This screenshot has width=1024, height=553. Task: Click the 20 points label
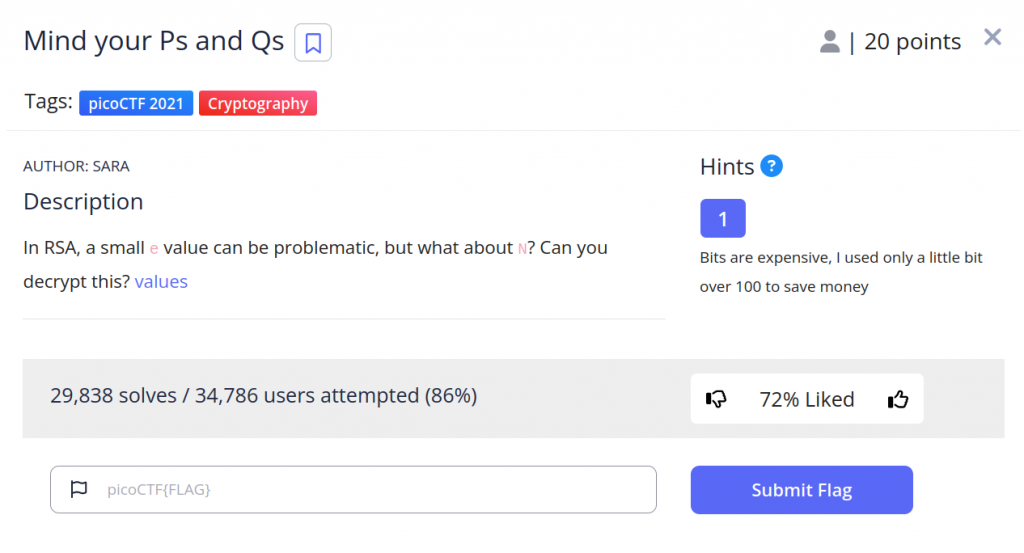[x=912, y=42]
